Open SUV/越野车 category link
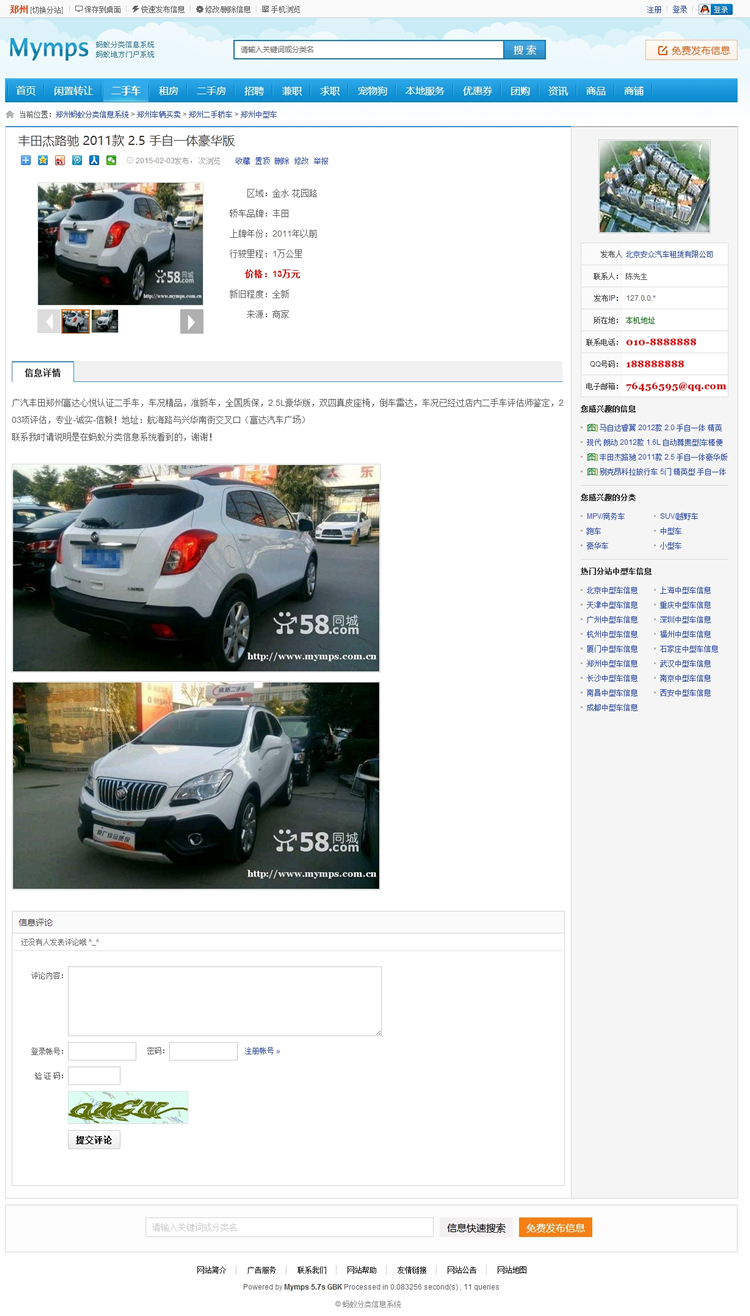This screenshot has width=750, height=1316. [679, 516]
